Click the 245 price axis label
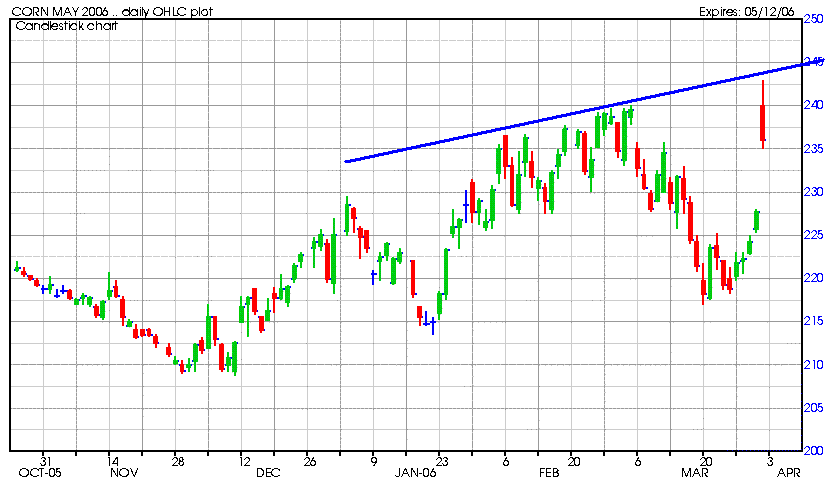The height and width of the screenshot is (480, 832). tap(814, 62)
